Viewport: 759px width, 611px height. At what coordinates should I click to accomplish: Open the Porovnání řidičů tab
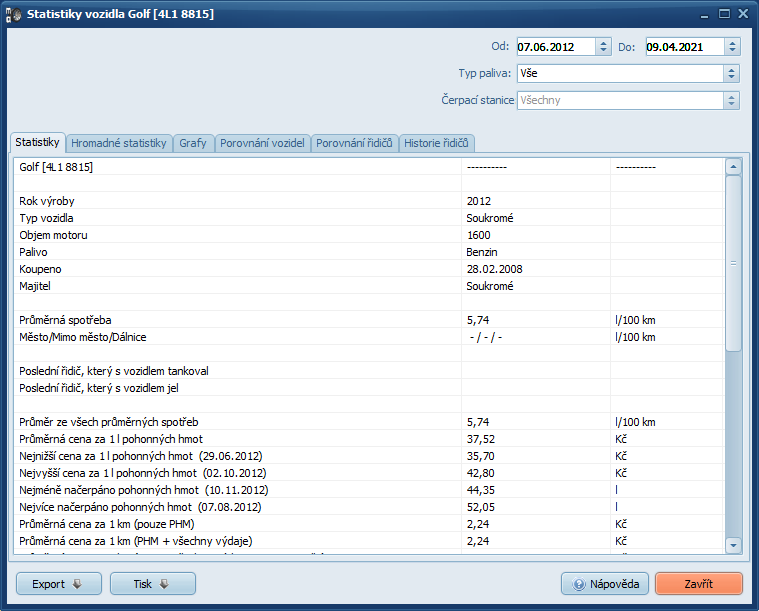coord(354,143)
